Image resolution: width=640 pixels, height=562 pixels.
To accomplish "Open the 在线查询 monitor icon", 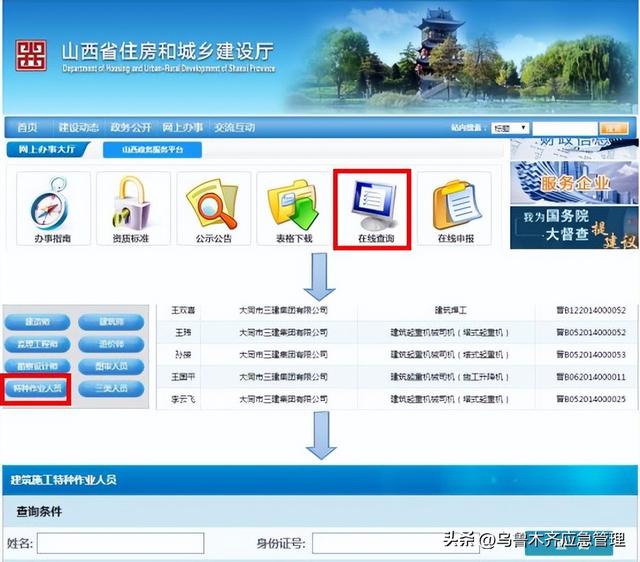I will tap(372, 209).
